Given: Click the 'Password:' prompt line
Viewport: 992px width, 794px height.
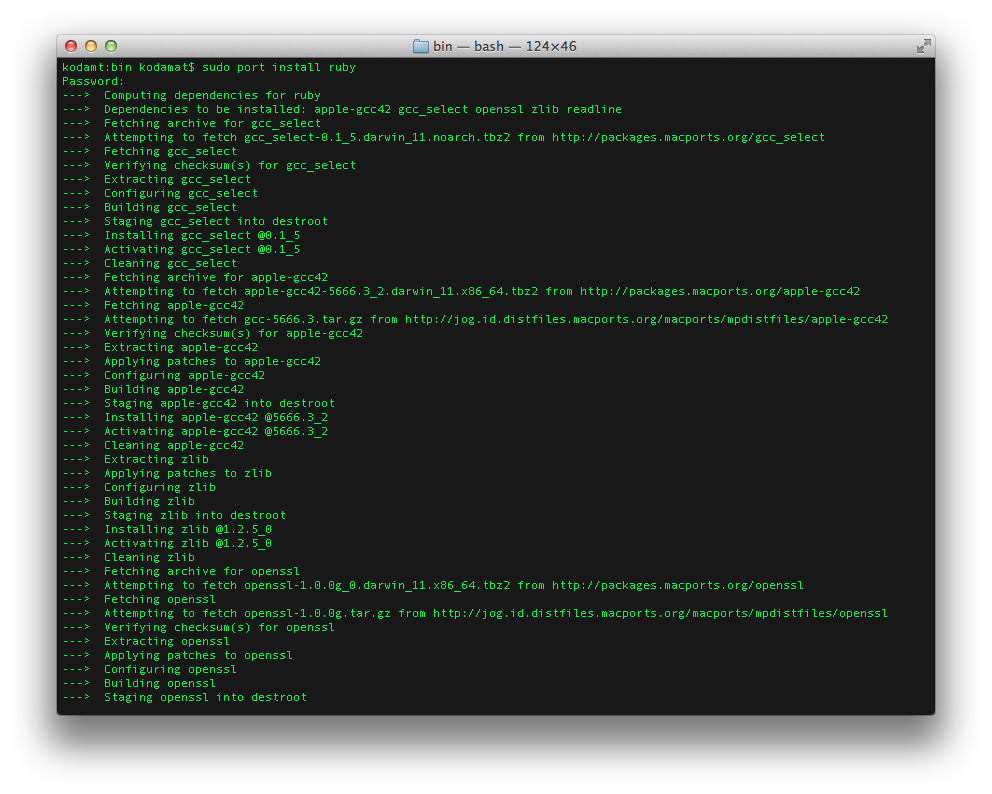Looking at the screenshot, I should (x=93, y=81).
